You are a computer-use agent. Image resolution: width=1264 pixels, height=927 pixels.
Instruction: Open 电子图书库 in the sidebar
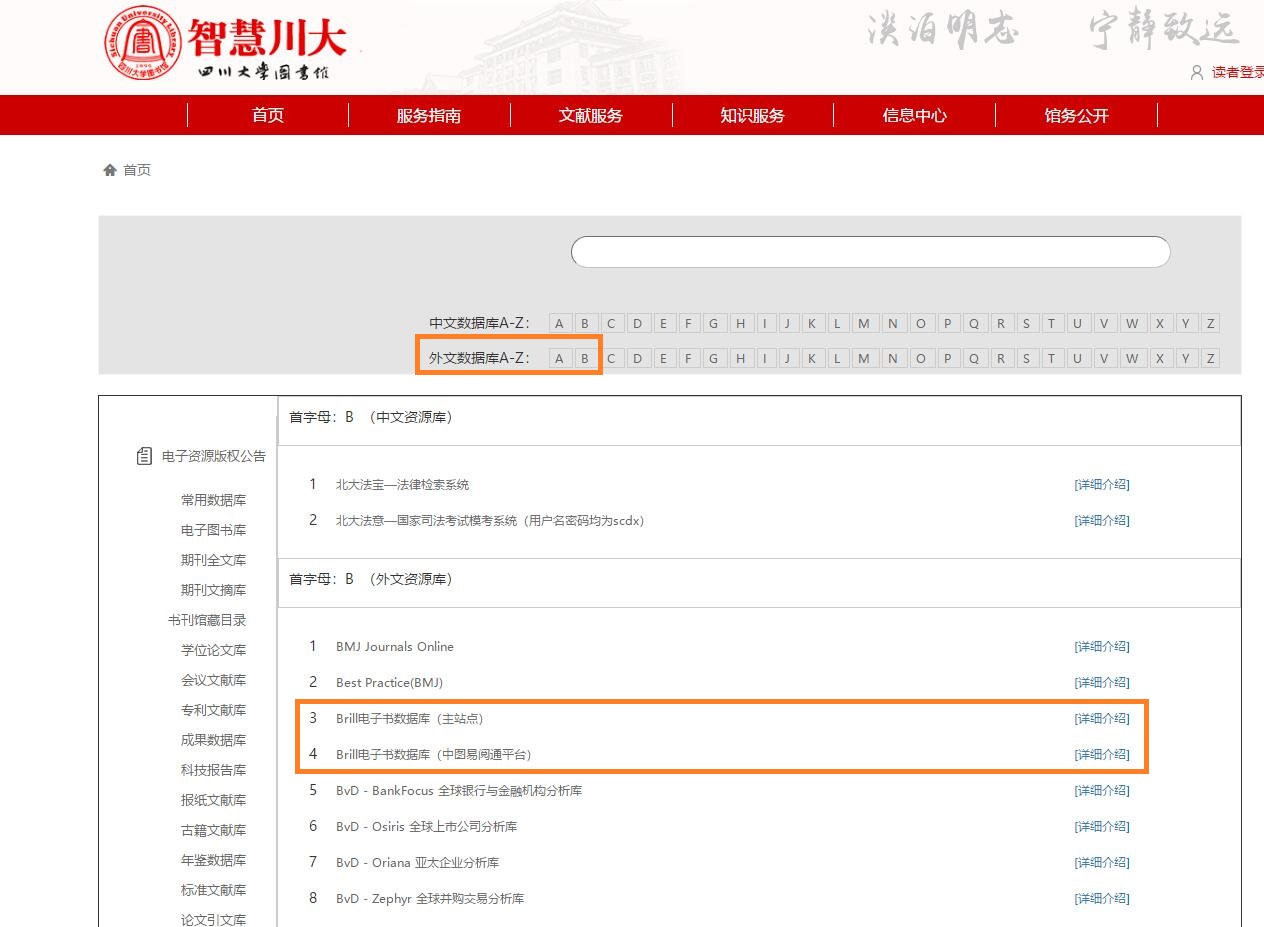(x=213, y=530)
